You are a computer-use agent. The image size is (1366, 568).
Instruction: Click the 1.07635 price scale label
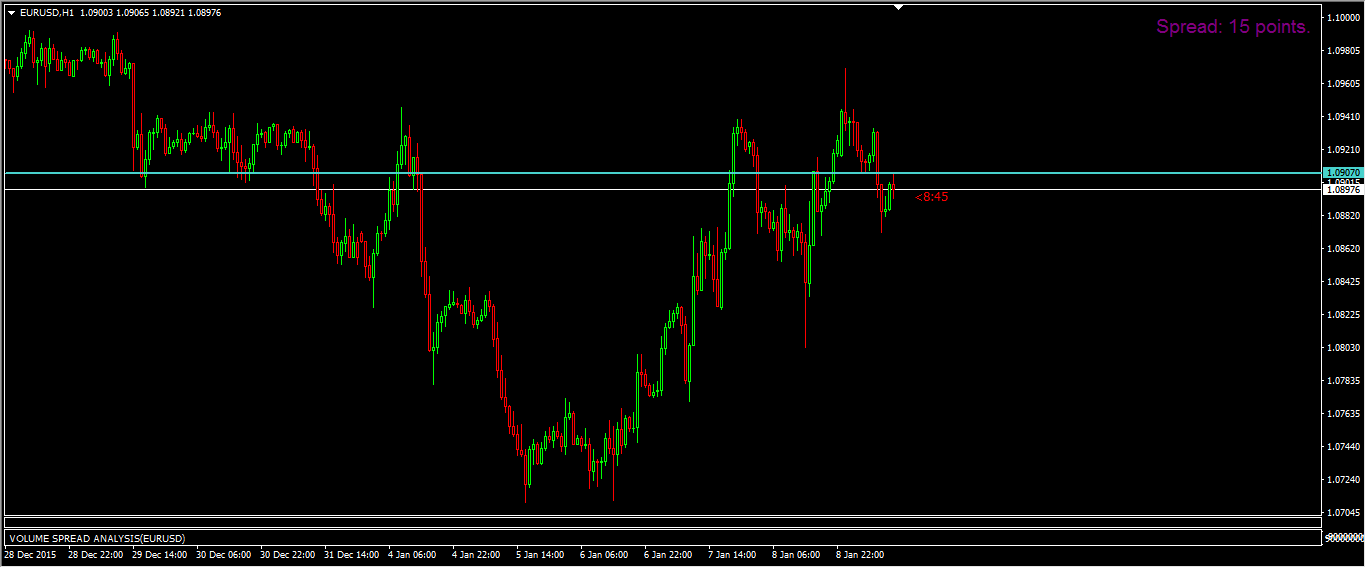pyautogui.click(x=1345, y=413)
